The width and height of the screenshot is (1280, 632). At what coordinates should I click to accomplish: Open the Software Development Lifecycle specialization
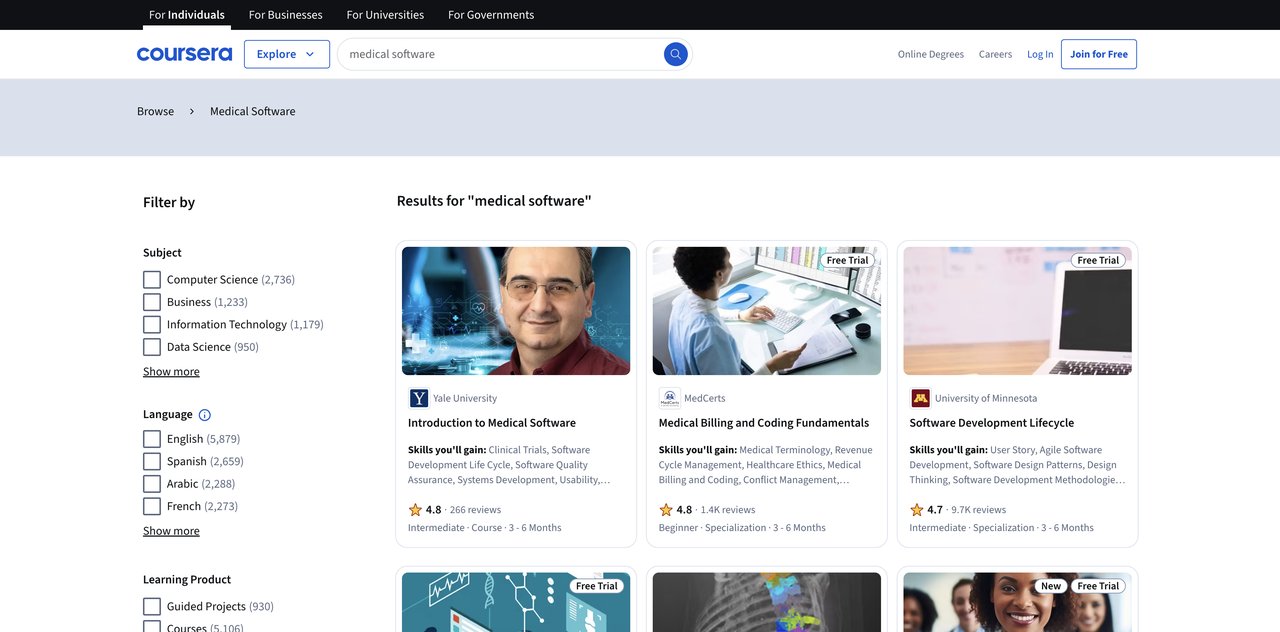(x=992, y=423)
